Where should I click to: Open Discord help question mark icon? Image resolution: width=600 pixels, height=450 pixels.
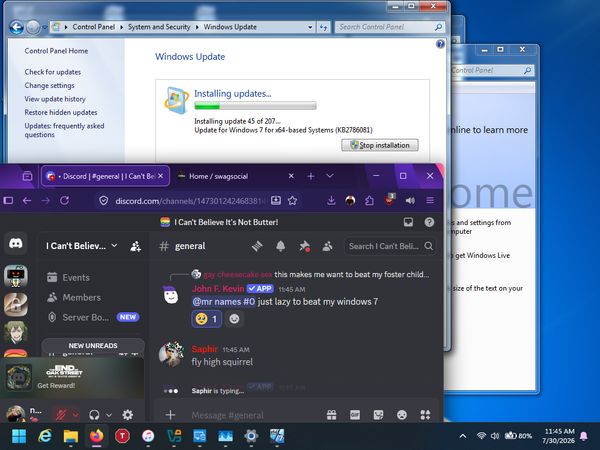coord(429,222)
